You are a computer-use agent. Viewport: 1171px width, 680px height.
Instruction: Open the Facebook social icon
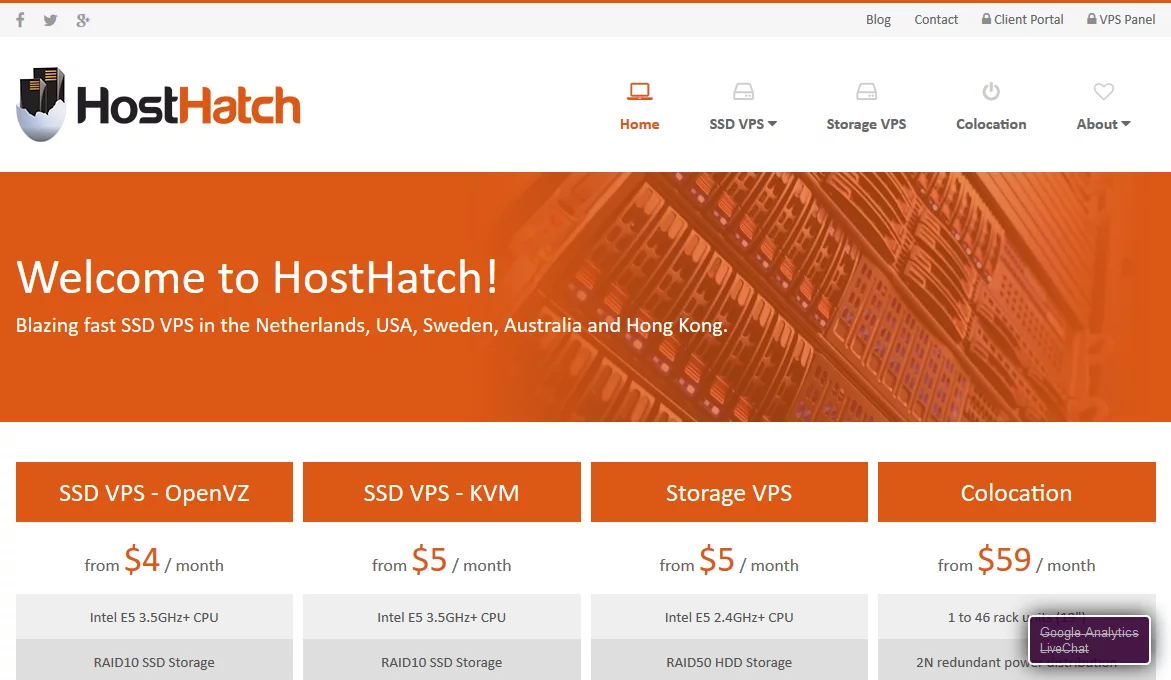pos(20,20)
